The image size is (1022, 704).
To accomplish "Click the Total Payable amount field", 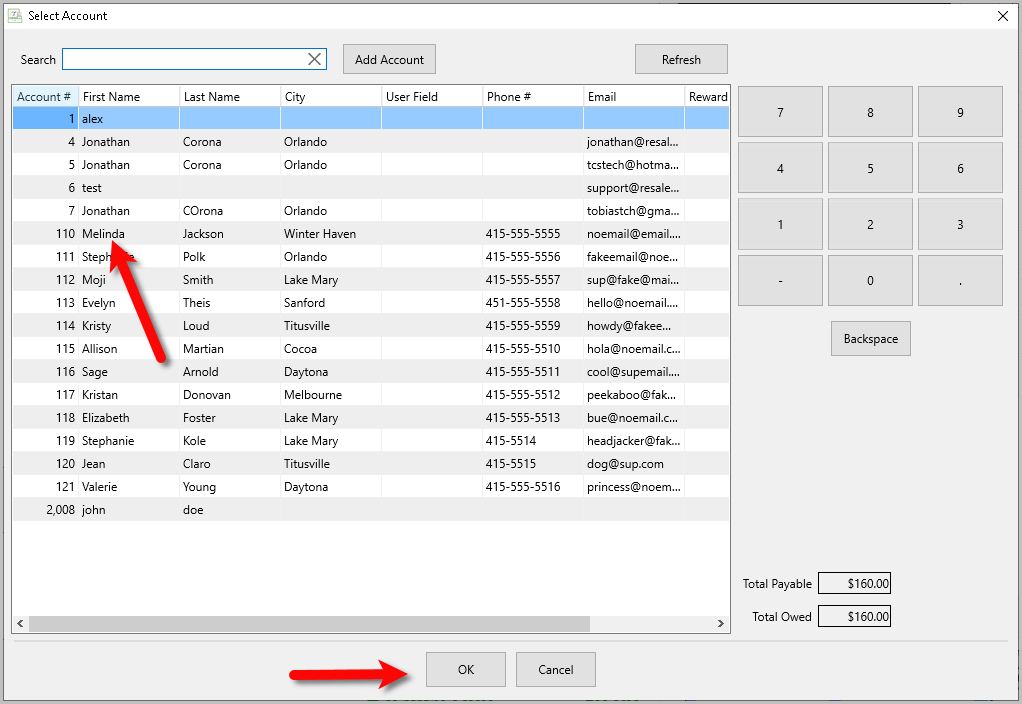I will pyautogui.click(x=854, y=583).
